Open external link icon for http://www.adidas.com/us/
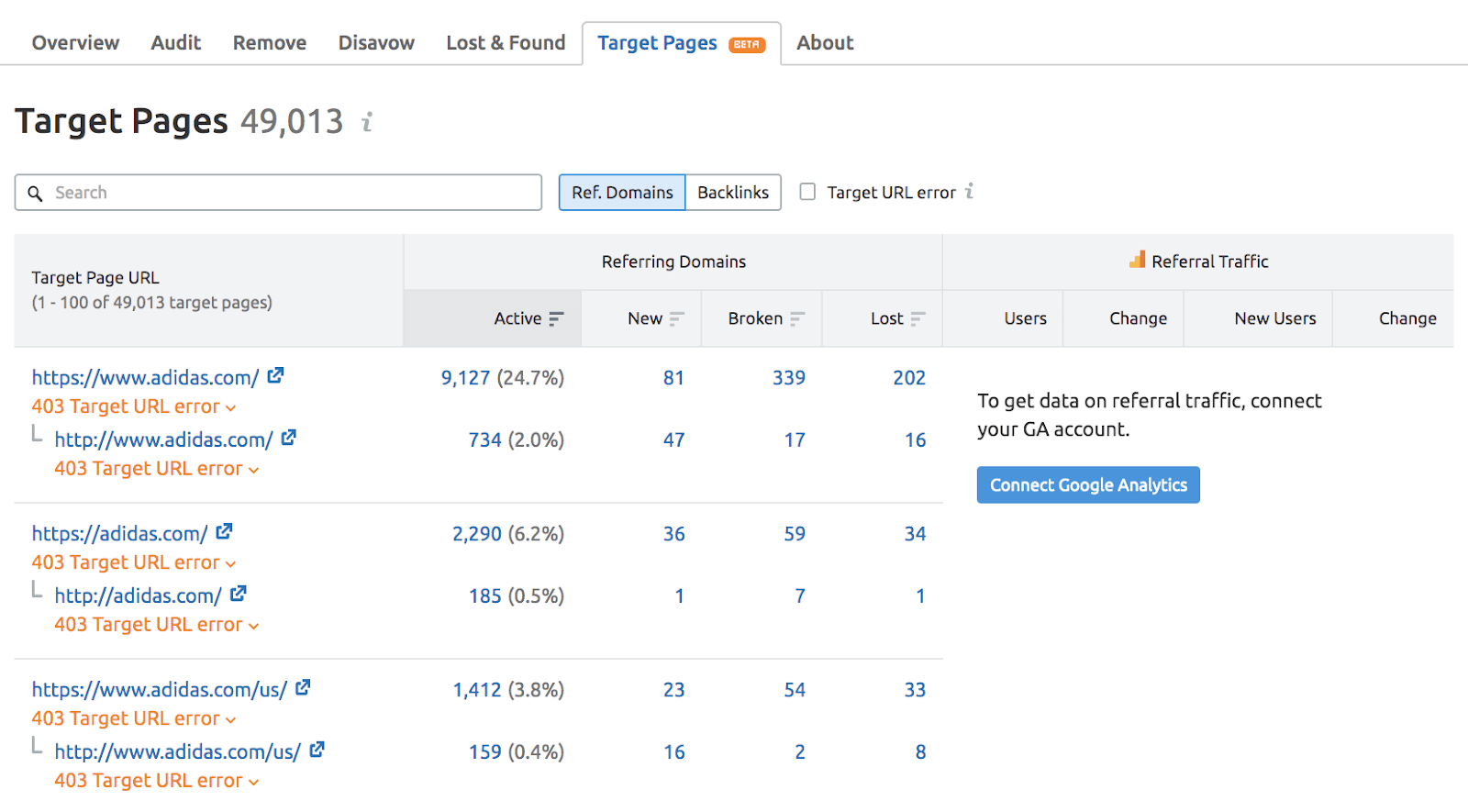Viewport: 1468px width, 812px height. [317, 750]
